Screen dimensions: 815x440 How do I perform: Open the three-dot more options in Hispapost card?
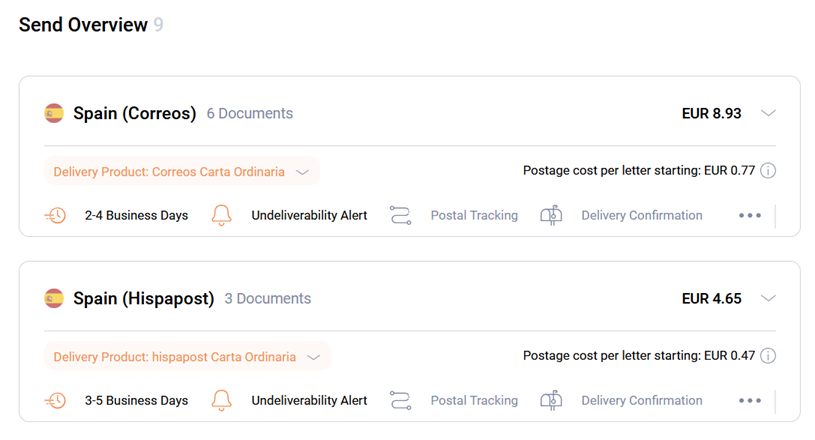pos(750,401)
